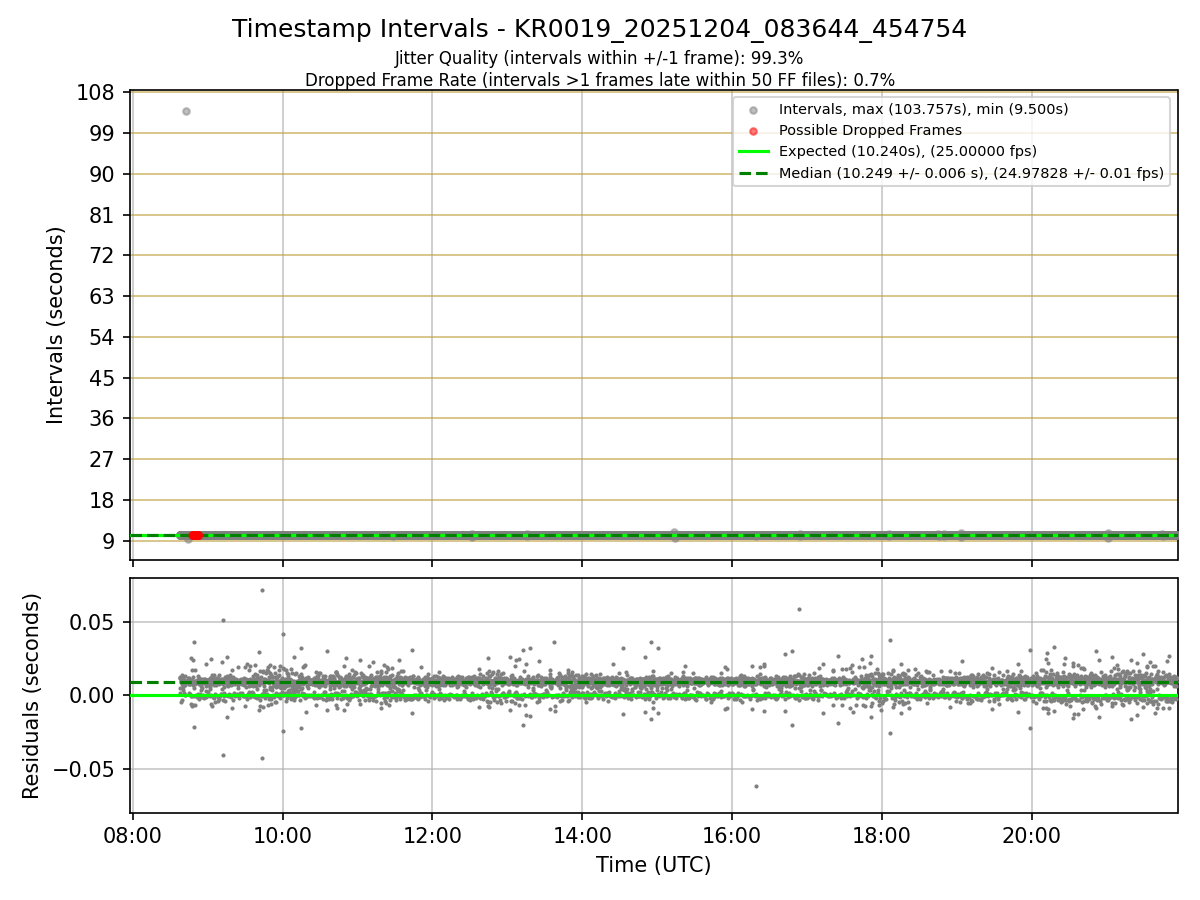Click the '14:00' x-axis tick label

pos(582,834)
